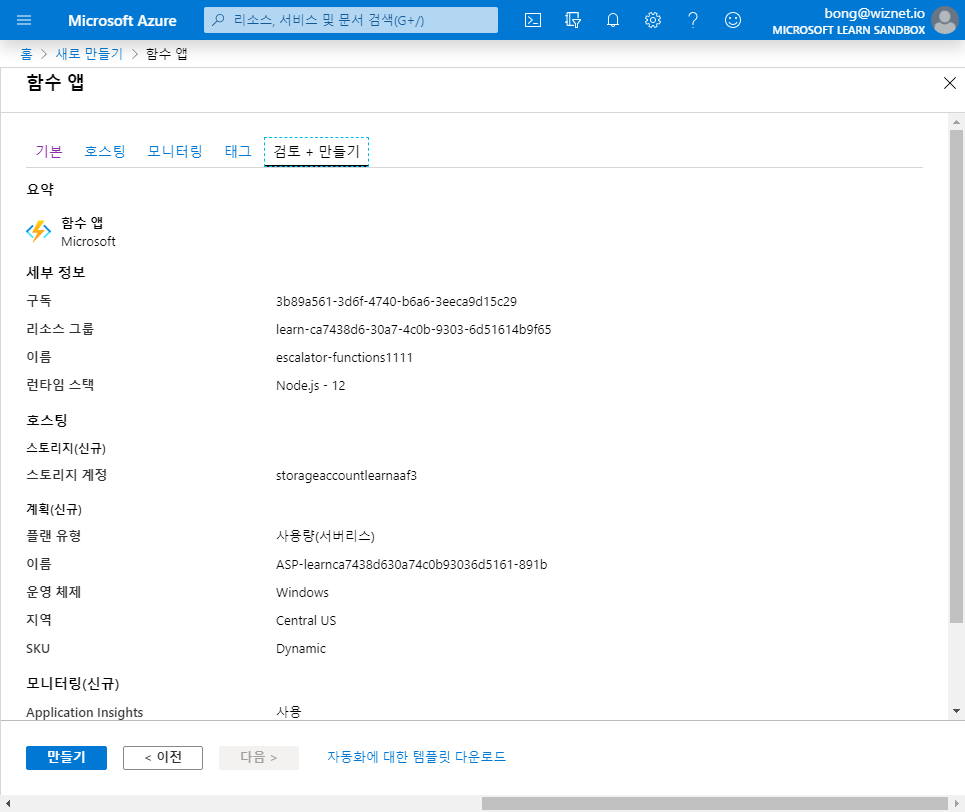Open the feedback smiley icon
This screenshot has width=965, height=812.
tap(733, 20)
